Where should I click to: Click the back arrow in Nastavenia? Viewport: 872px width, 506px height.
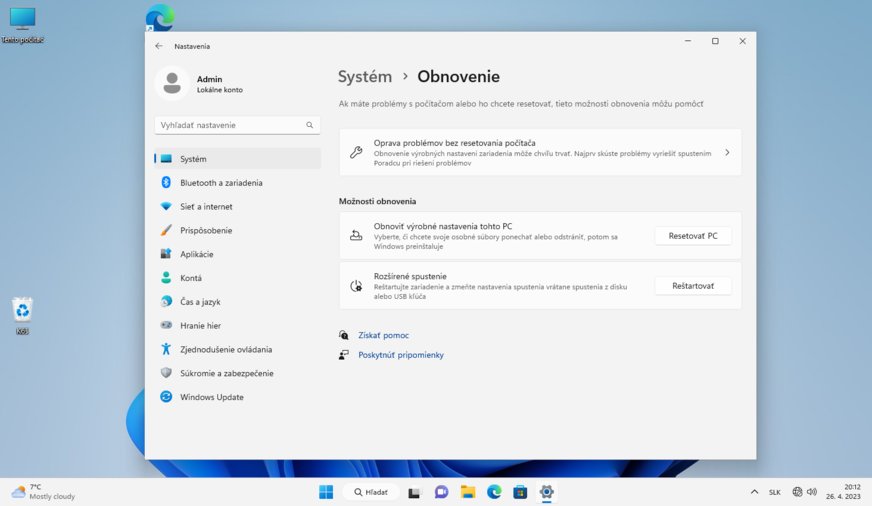click(x=159, y=46)
